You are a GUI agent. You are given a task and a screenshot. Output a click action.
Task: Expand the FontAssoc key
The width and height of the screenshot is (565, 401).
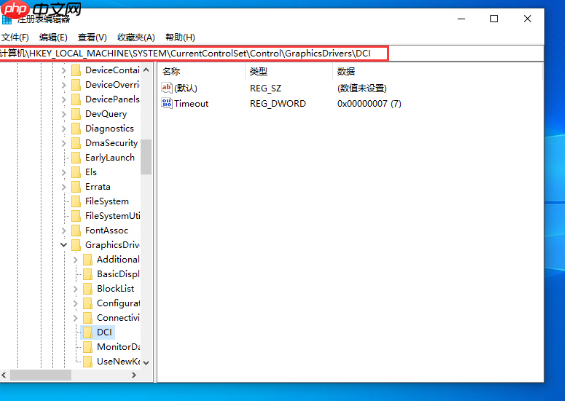point(64,231)
